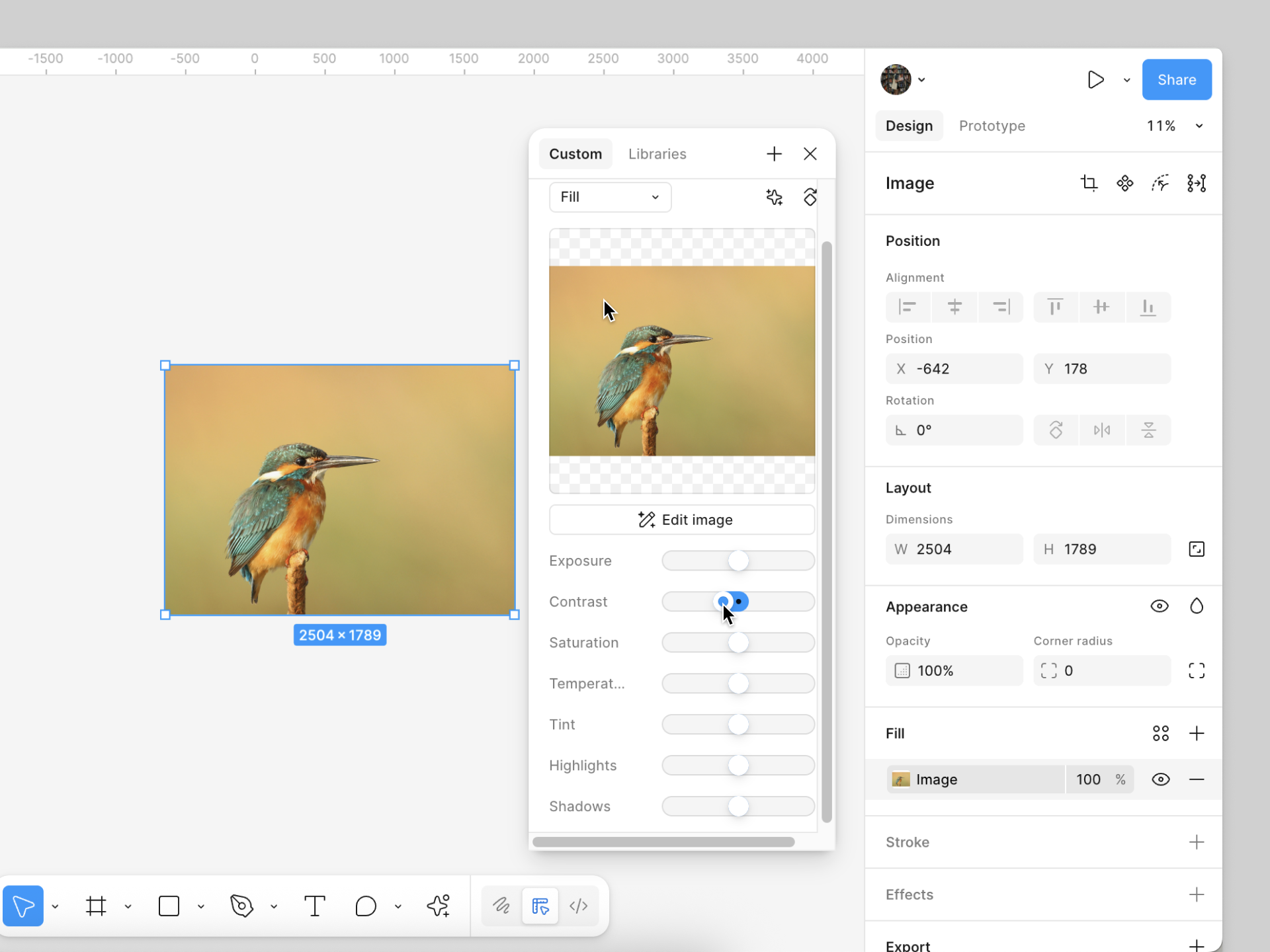Switch to the Design tab
Viewport: 1270px width, 952px height.
909,126
